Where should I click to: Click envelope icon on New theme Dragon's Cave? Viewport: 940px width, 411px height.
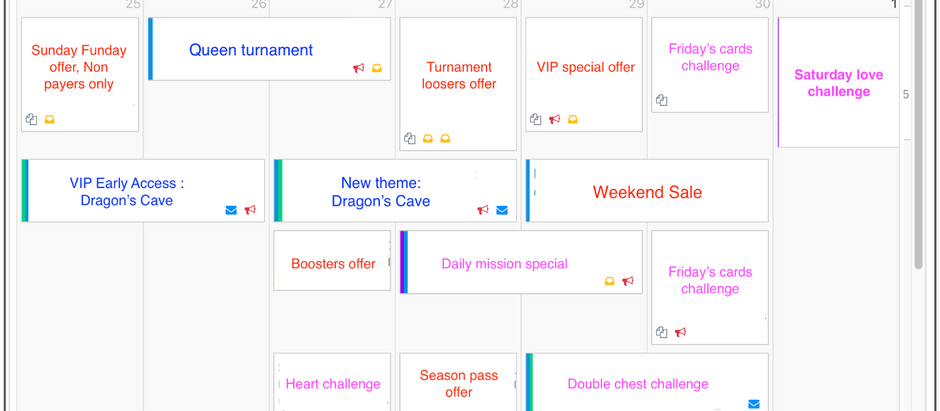(502, 210)
